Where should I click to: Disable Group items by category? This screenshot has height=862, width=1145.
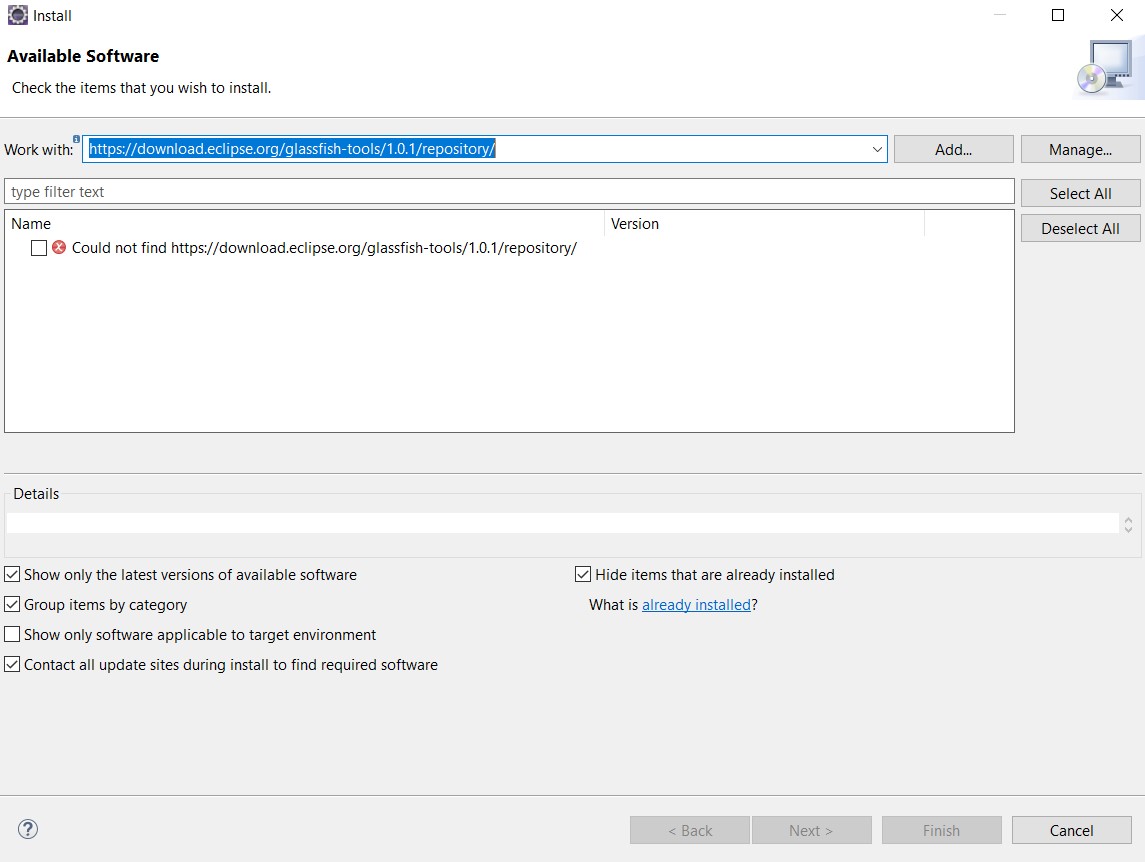pyautogui.click(x=12, y=604)
